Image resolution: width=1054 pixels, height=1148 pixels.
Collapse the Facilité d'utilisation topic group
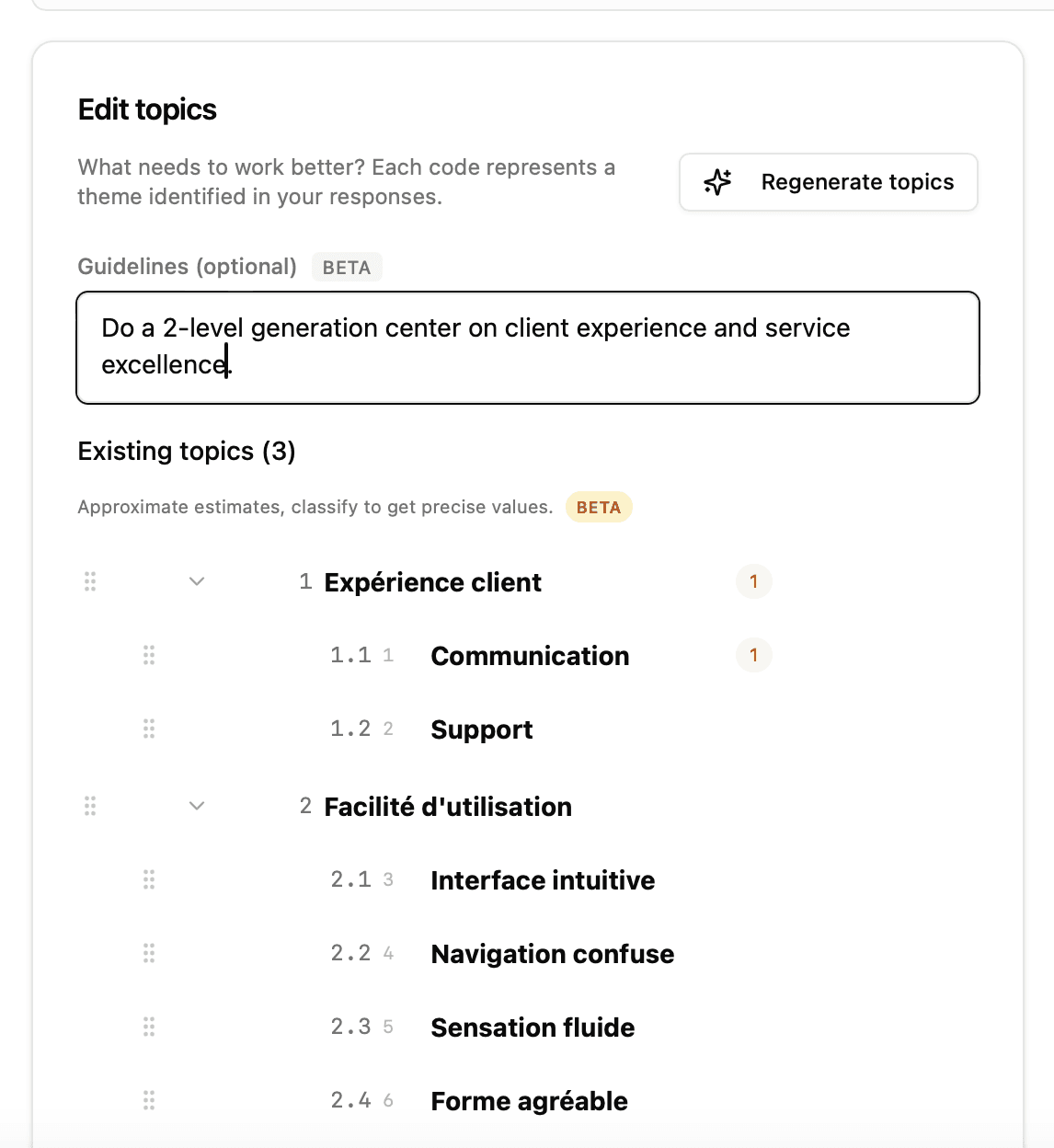tap(197, 806)
